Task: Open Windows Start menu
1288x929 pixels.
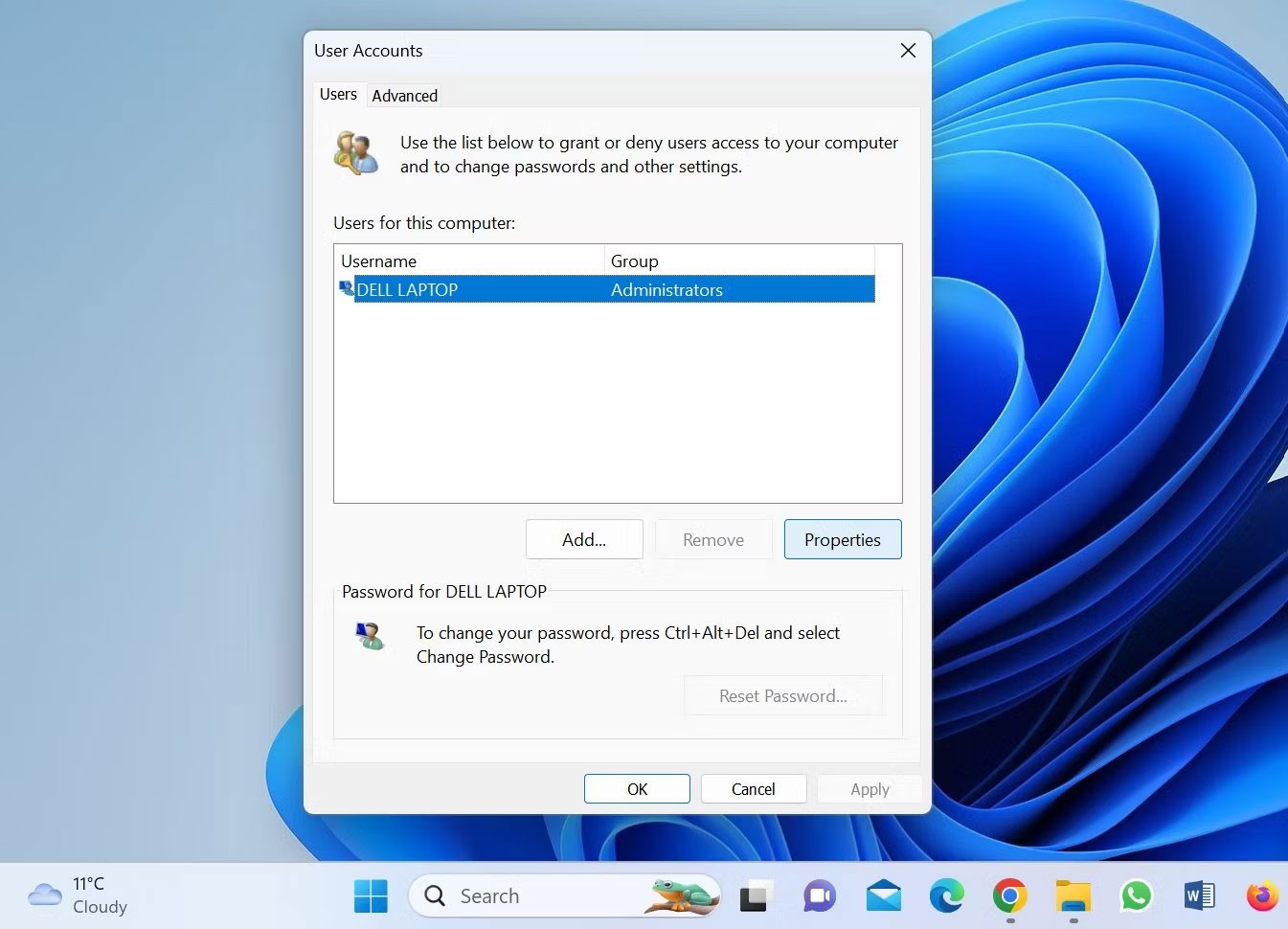Action: (x=371, y=896)
